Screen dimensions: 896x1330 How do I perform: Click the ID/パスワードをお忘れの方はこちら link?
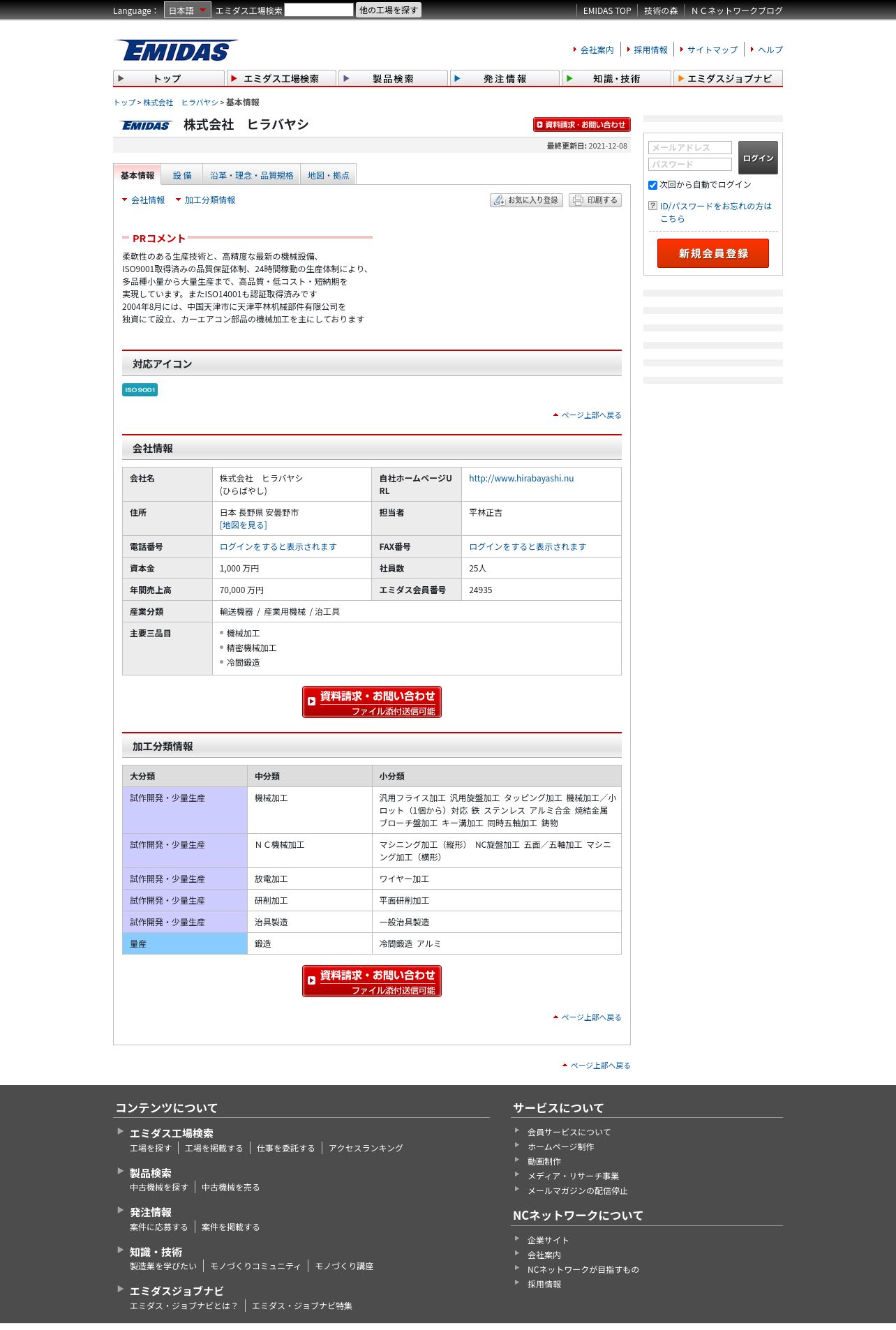coord(716,212)
